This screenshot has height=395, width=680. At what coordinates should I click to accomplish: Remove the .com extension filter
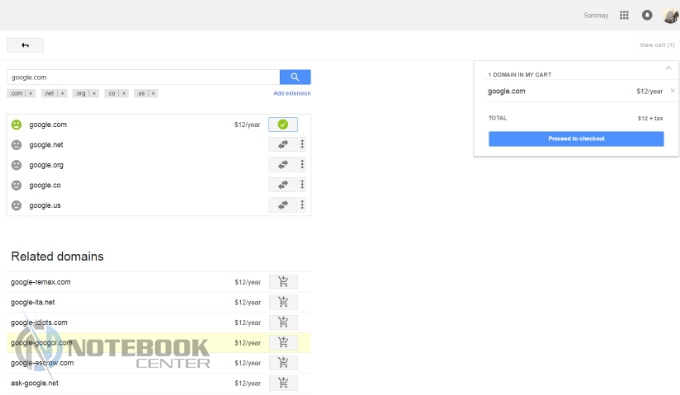30,93
